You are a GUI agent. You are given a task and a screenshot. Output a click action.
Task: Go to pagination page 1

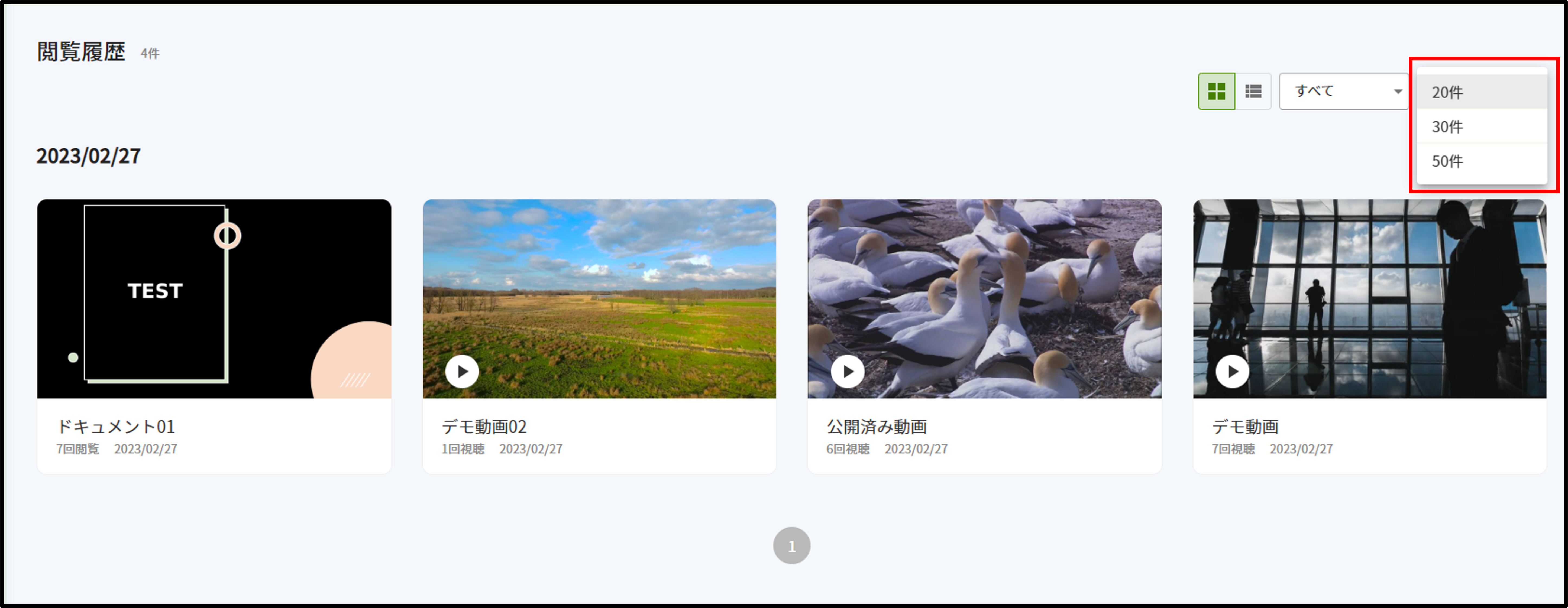pos(791,546)
